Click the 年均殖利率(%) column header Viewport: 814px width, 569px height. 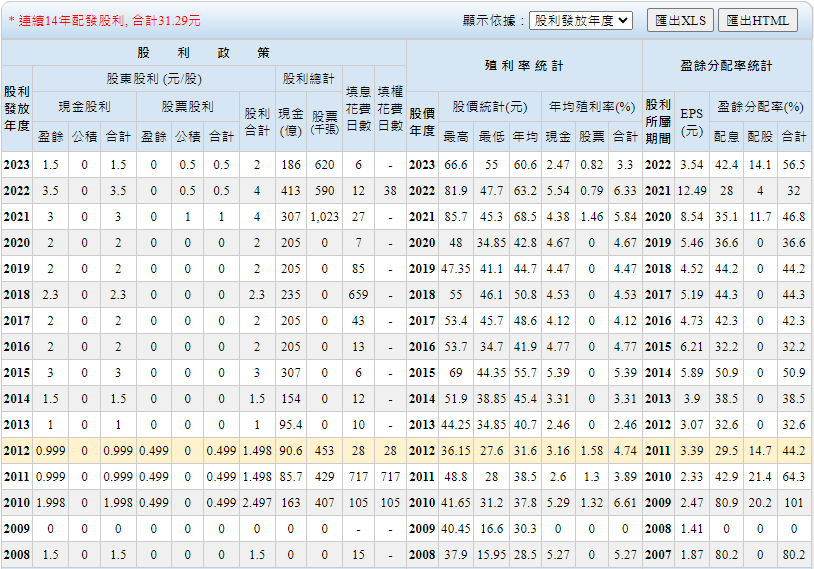pos(592,106)
